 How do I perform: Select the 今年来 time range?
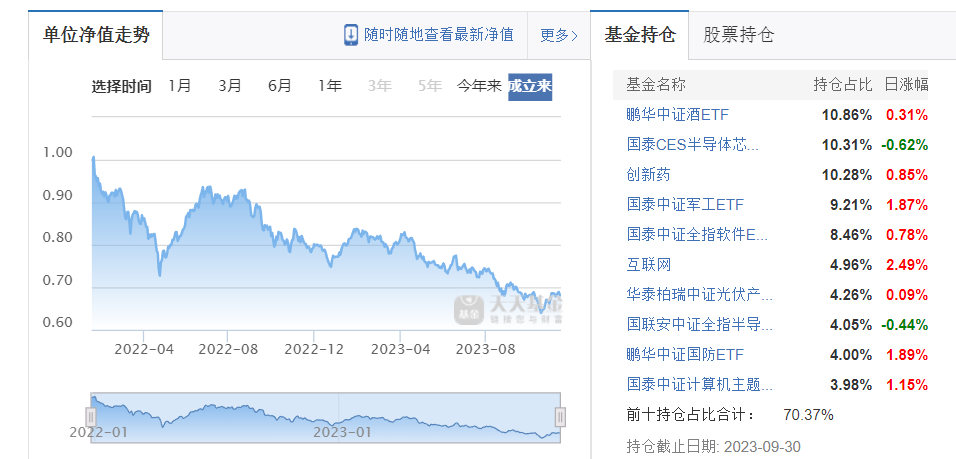pos(479,86)
